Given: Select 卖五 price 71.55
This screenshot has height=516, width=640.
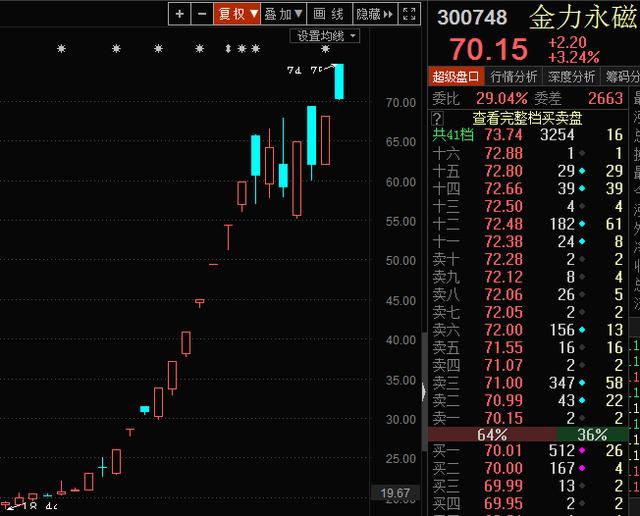Looking at the screenshot, I should click(503, 347).
